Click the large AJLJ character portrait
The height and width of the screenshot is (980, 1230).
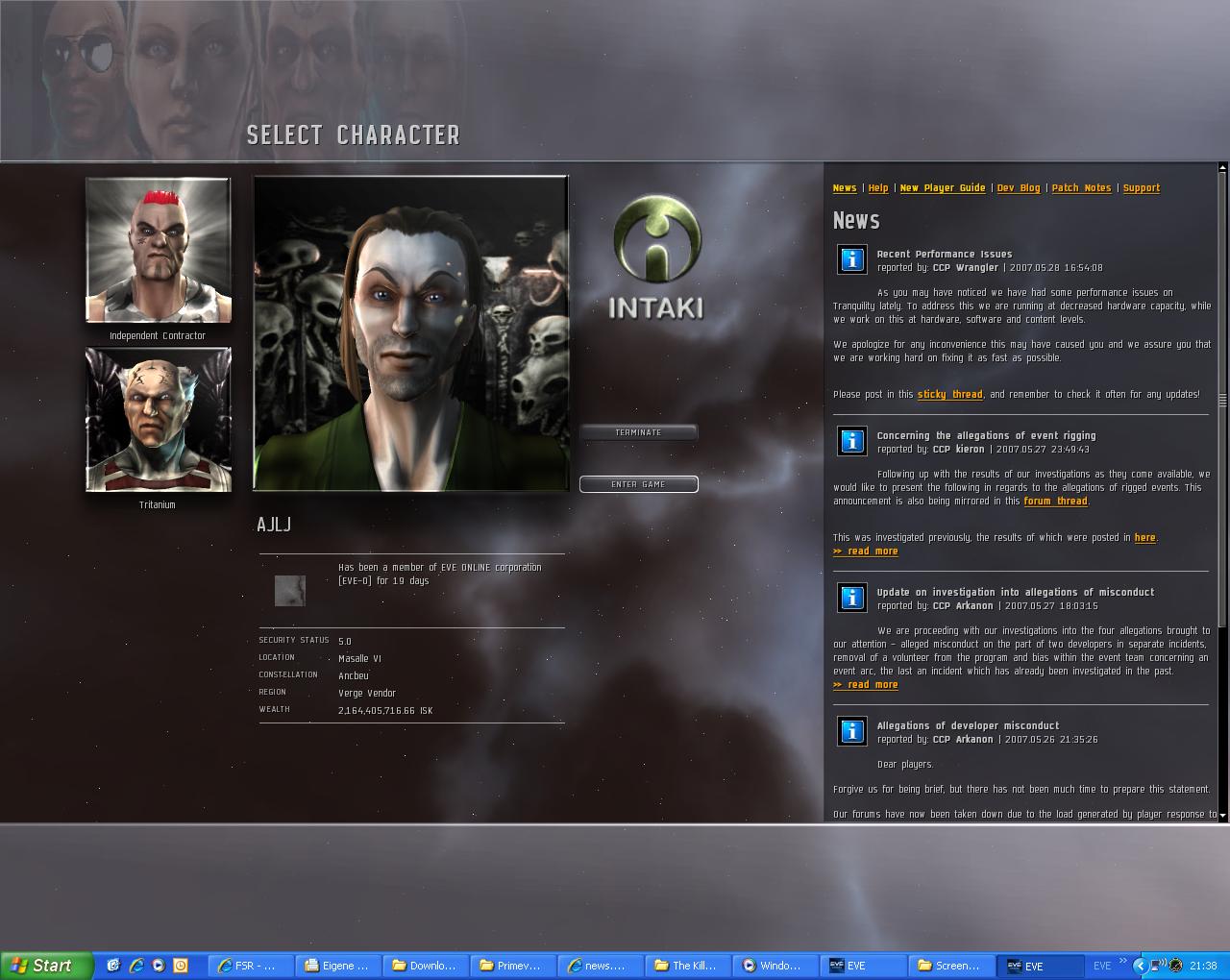point(410,333)
